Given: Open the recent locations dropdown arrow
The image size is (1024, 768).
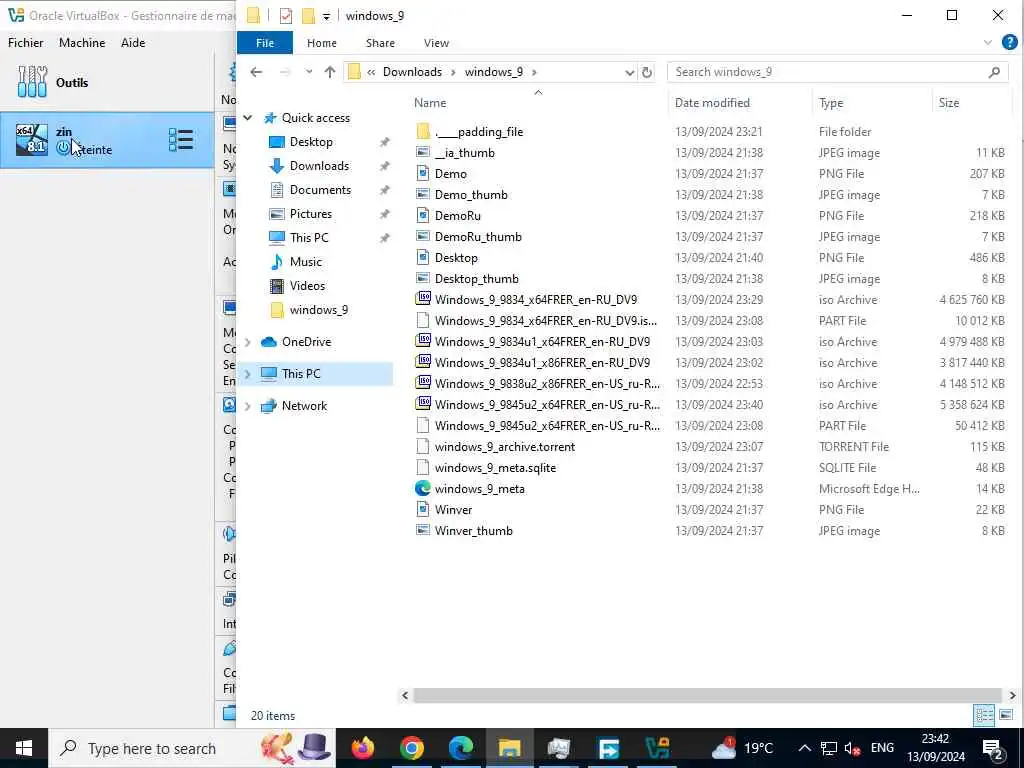Looking at the screenshot, I should coord(309,72).
